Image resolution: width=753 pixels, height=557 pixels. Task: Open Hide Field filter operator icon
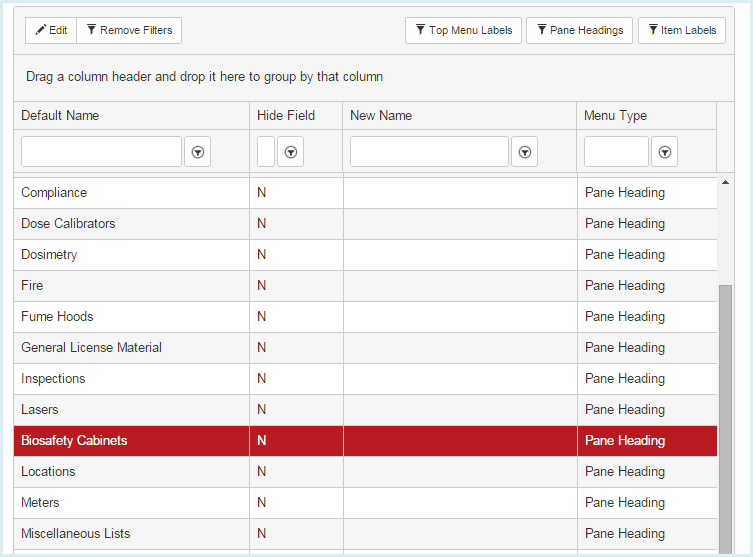[x=291, y=152]
